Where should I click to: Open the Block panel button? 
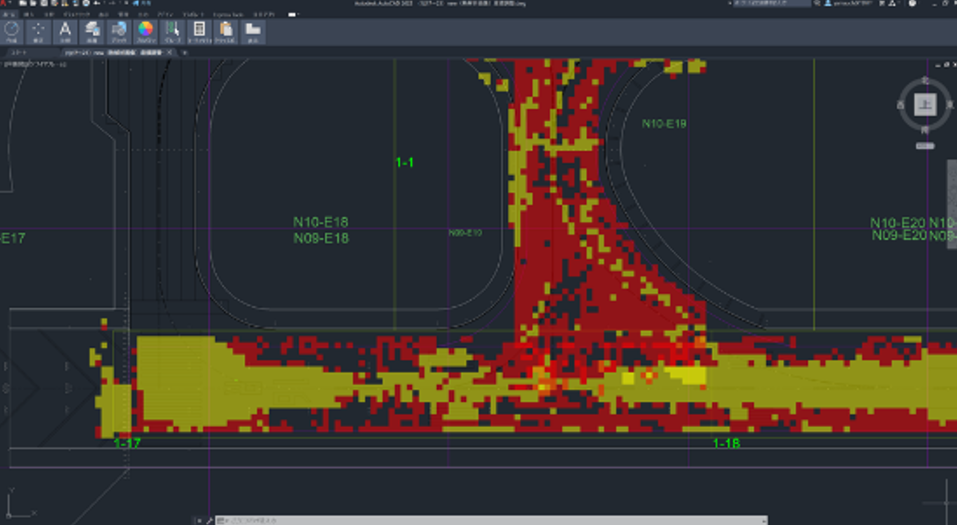click(119, 32)
